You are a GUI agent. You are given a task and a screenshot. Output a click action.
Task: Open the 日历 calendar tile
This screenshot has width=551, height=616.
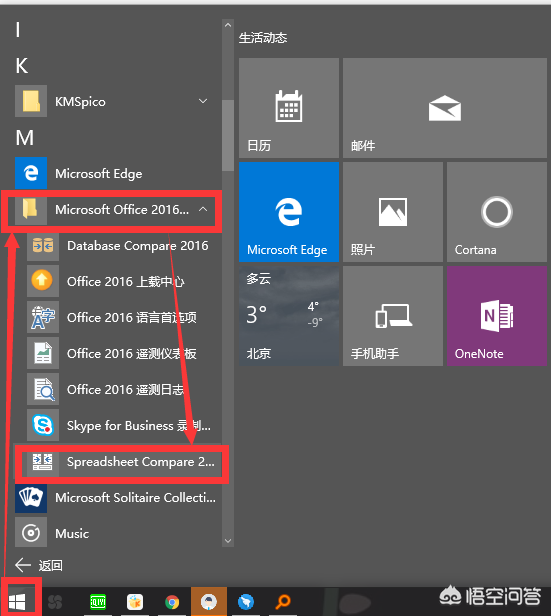[x=289, y=108]
